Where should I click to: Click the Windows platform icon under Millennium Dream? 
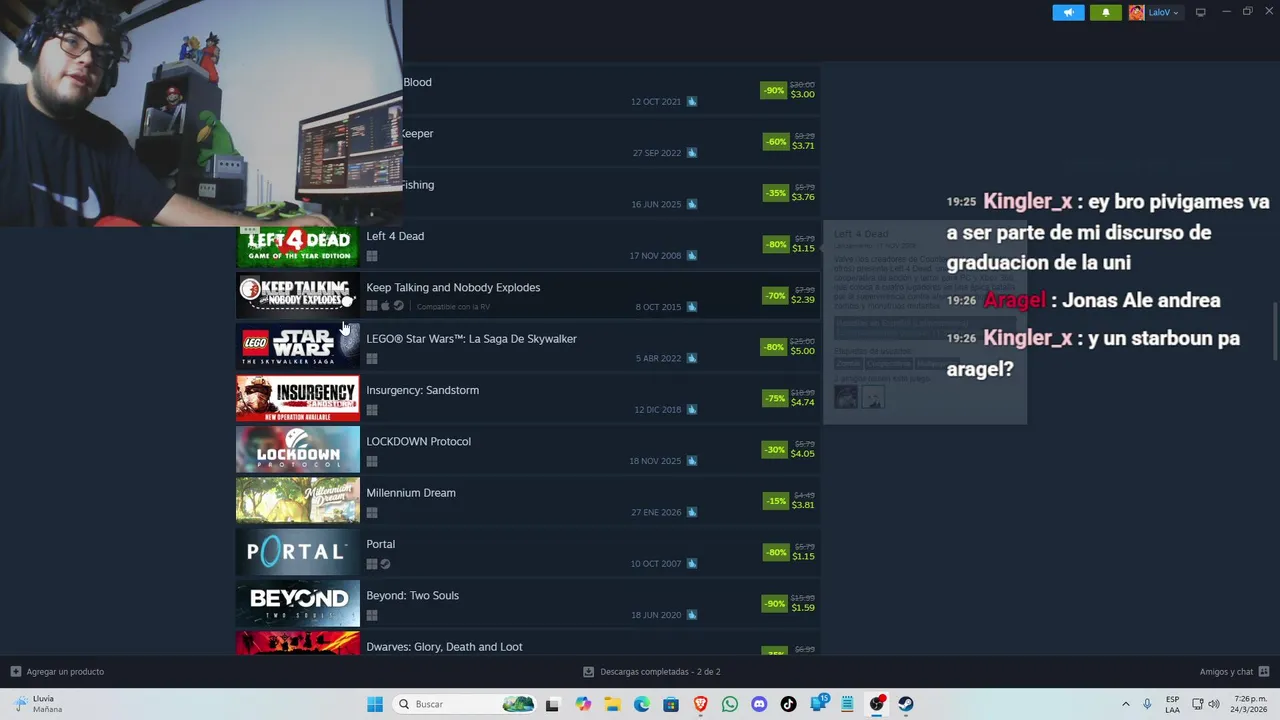372,513
